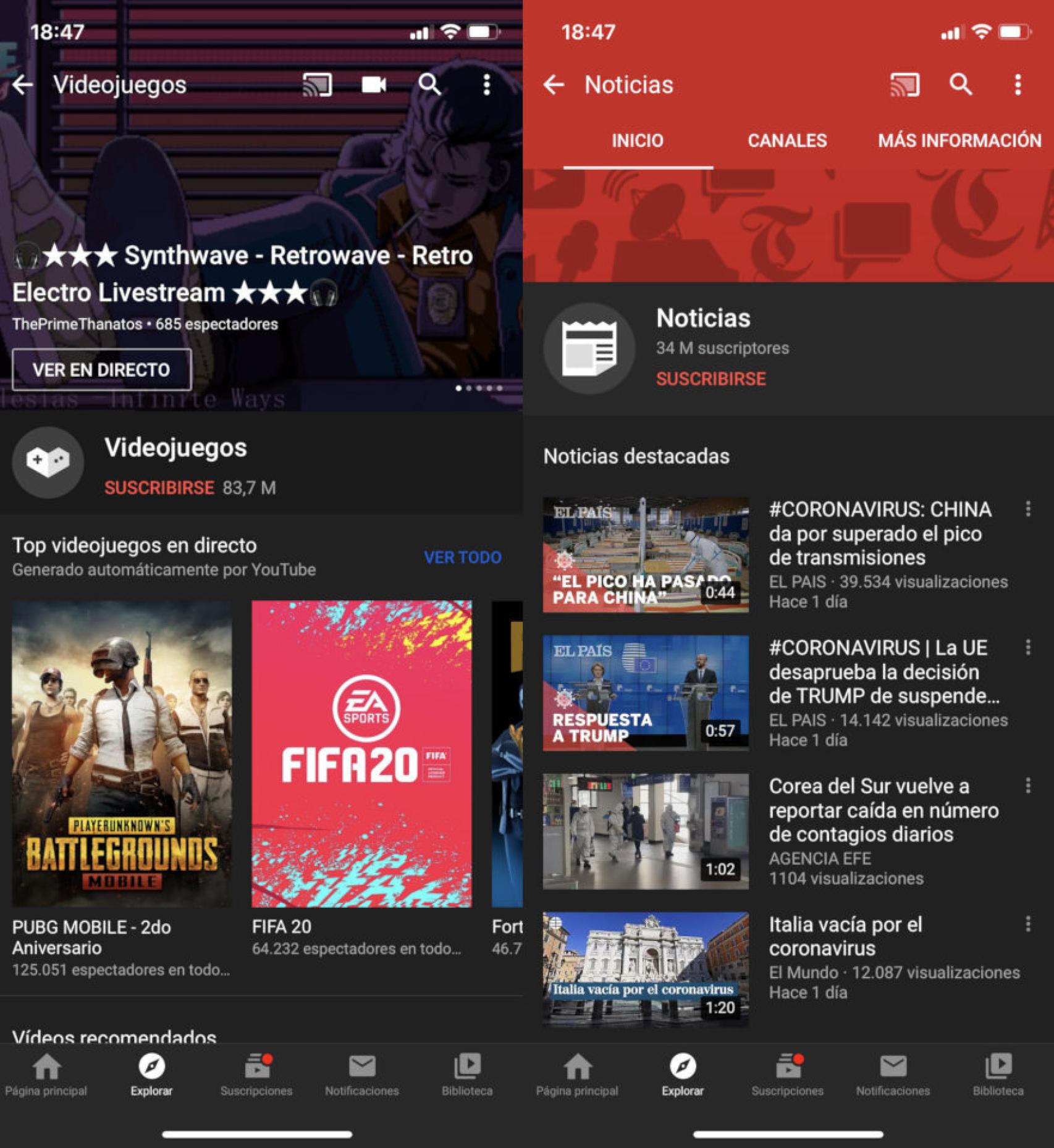Tap 'PUBG MOBILE - 2do Aniversario' caption
1054x1148 pixels.
pyautogui.click(x=91, y=937)
